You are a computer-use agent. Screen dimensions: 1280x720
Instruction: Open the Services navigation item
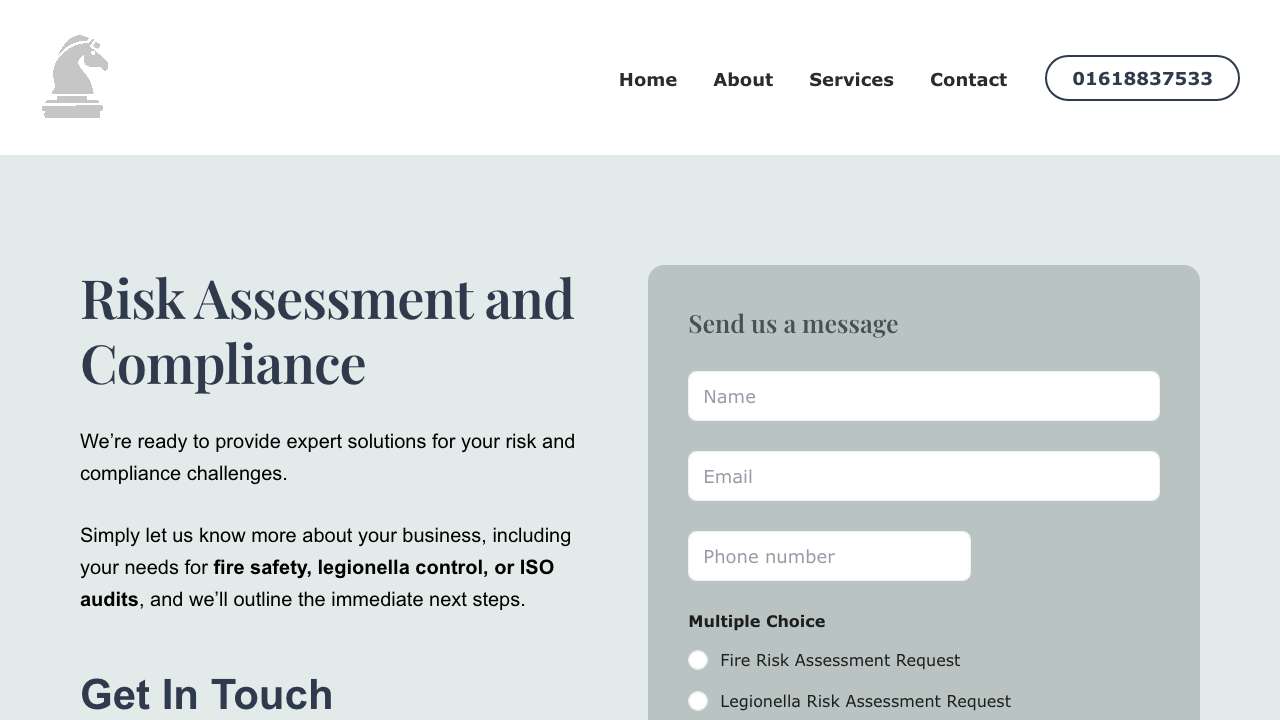click(x=851, y=79)
